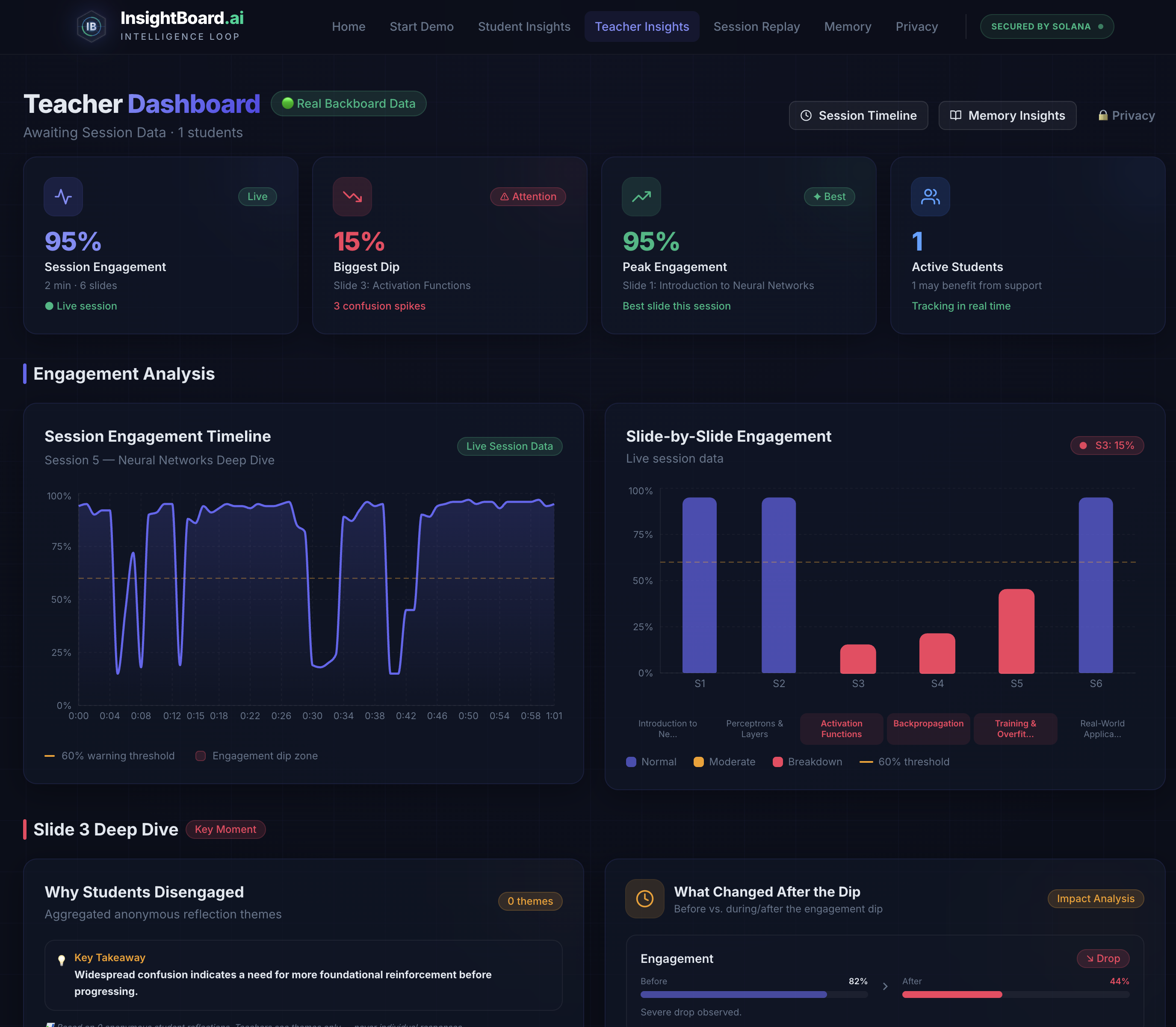
Task: Open the Student Insights nav tab
Action: [x=524, y=27]
